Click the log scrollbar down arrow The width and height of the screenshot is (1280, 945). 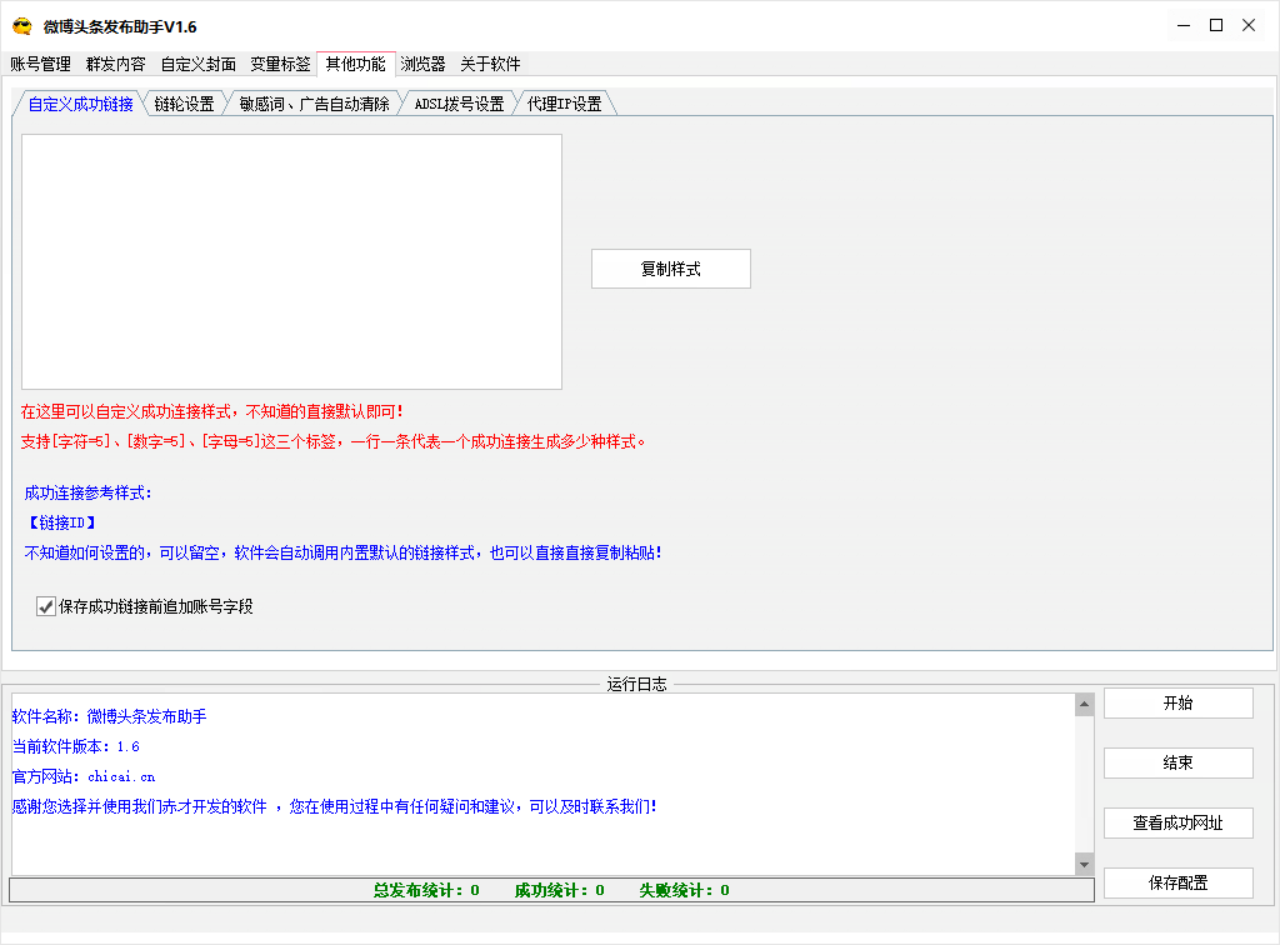[1084, 864]
